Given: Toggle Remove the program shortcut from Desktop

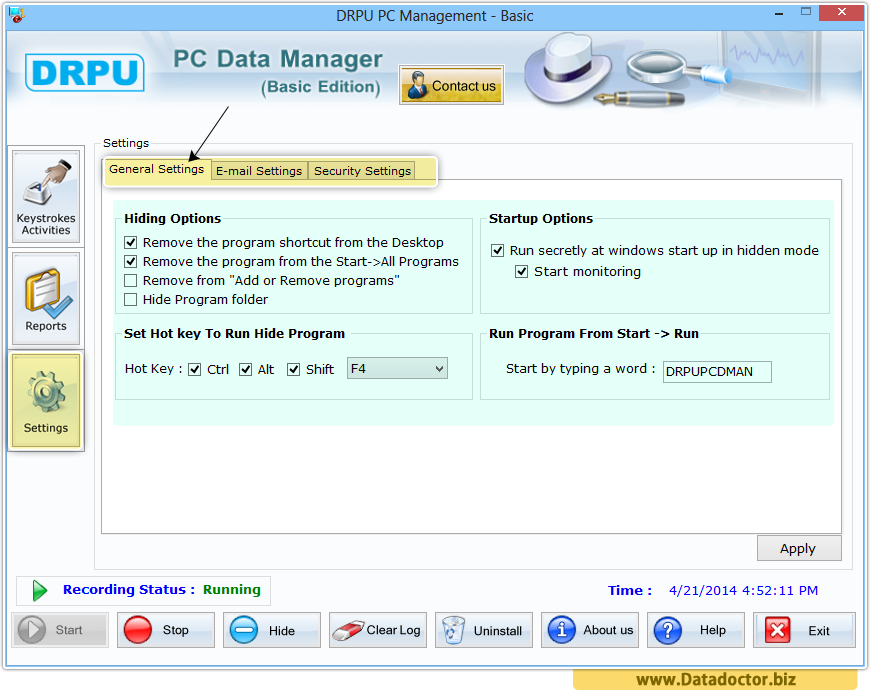Looking at the screenshot, I should [x=130, y=242].
